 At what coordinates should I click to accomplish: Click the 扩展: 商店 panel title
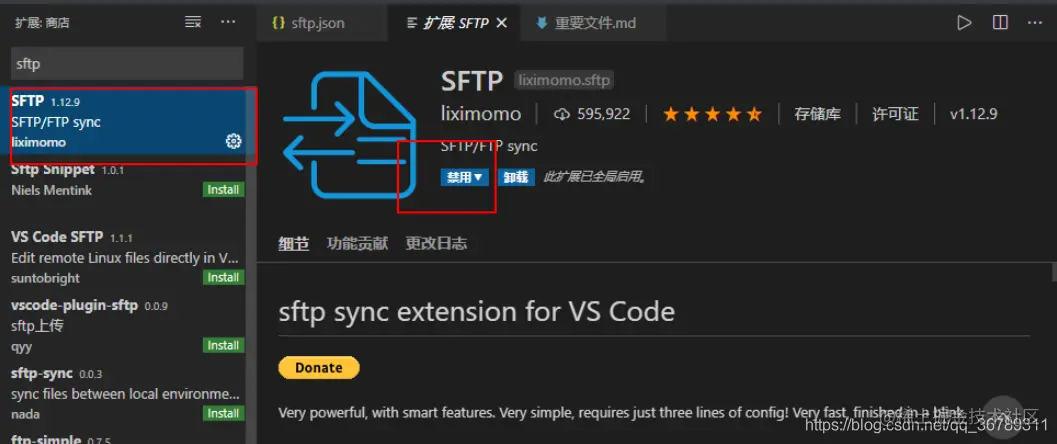click(x=42, y=23)
